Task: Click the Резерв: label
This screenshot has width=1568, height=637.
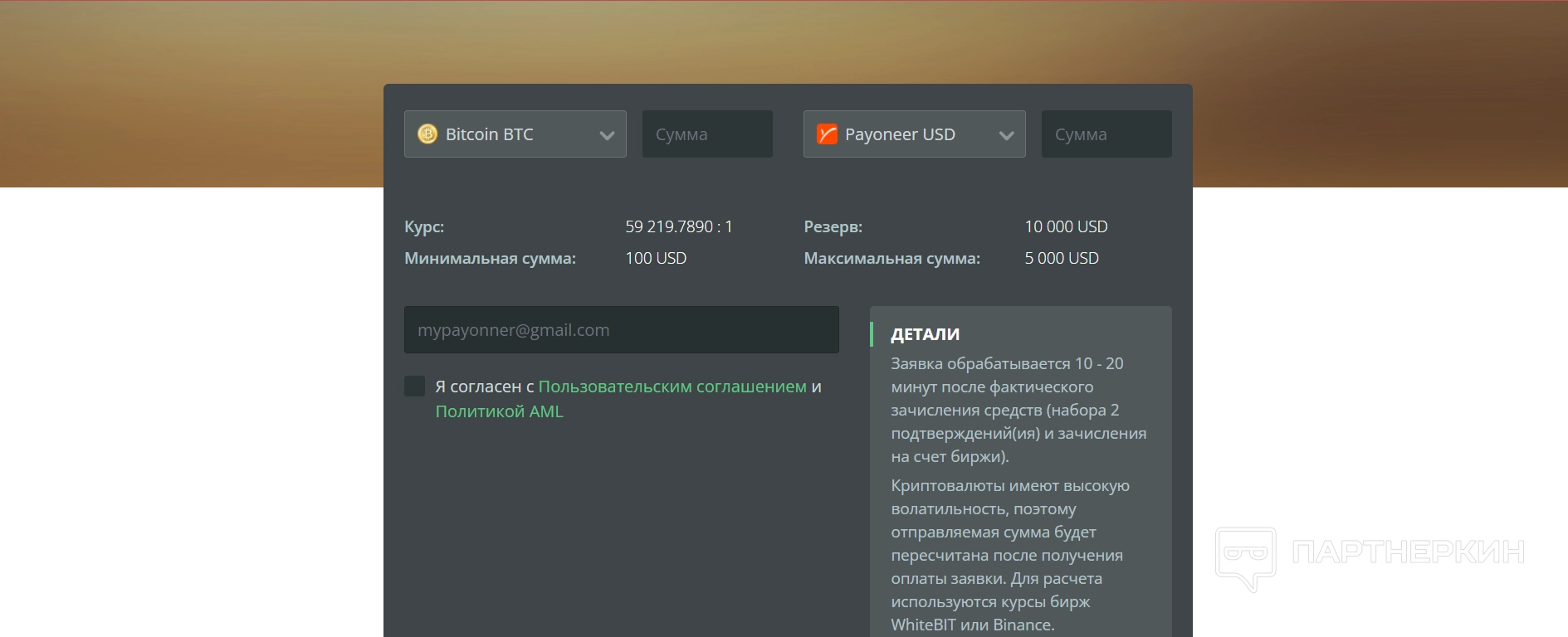Action: click(833, 227)
